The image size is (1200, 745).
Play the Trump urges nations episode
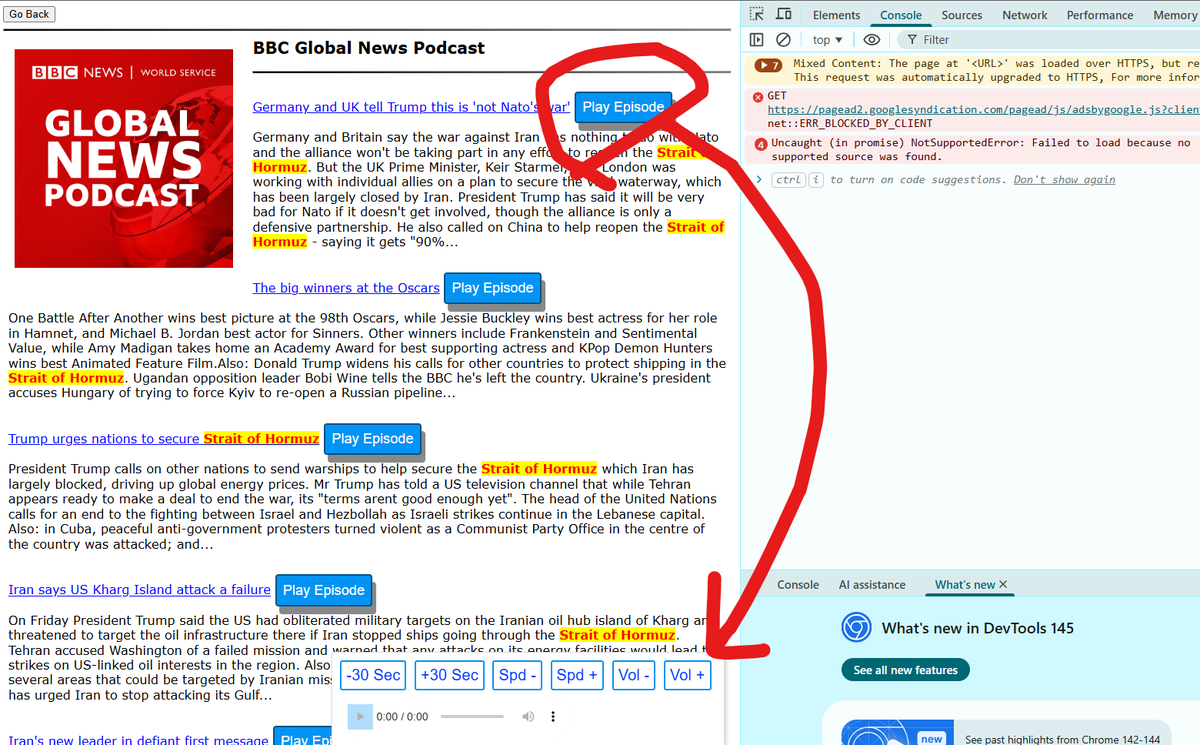point(372,439)
